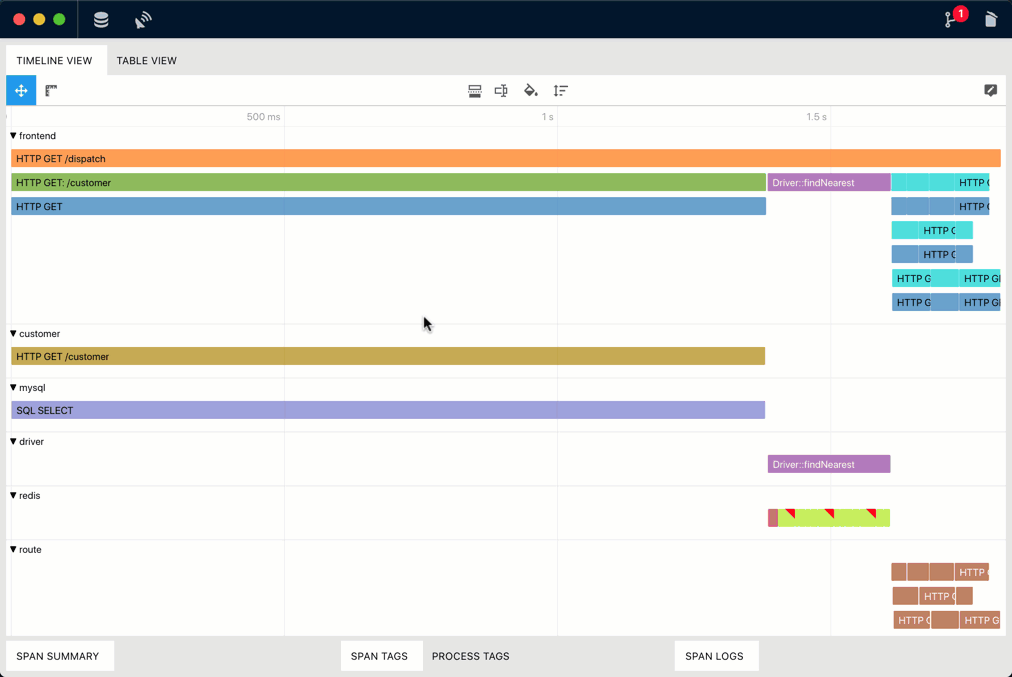Click the 500 ms time axis label
Image resolution: width=1012 pixels, height=677 pixels.
point(263,117)
